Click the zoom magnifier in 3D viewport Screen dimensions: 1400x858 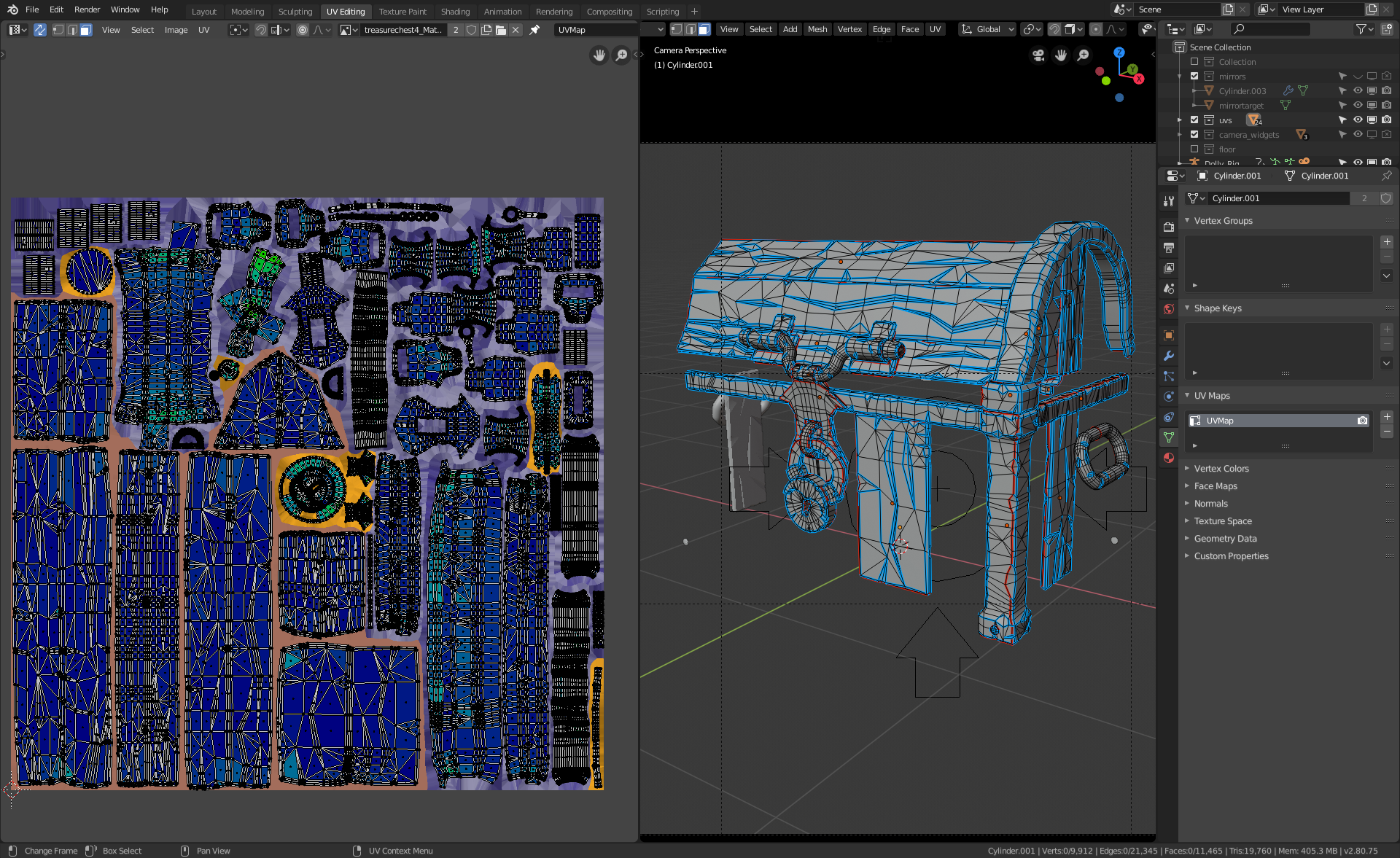pyautogui.click(x=1084, y=55)
